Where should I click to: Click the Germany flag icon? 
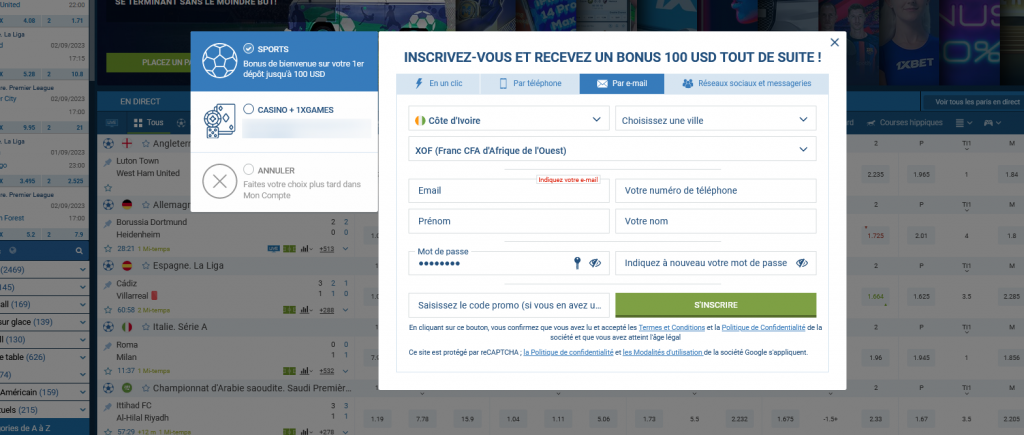pyautogui.click(x=127, y=204)
